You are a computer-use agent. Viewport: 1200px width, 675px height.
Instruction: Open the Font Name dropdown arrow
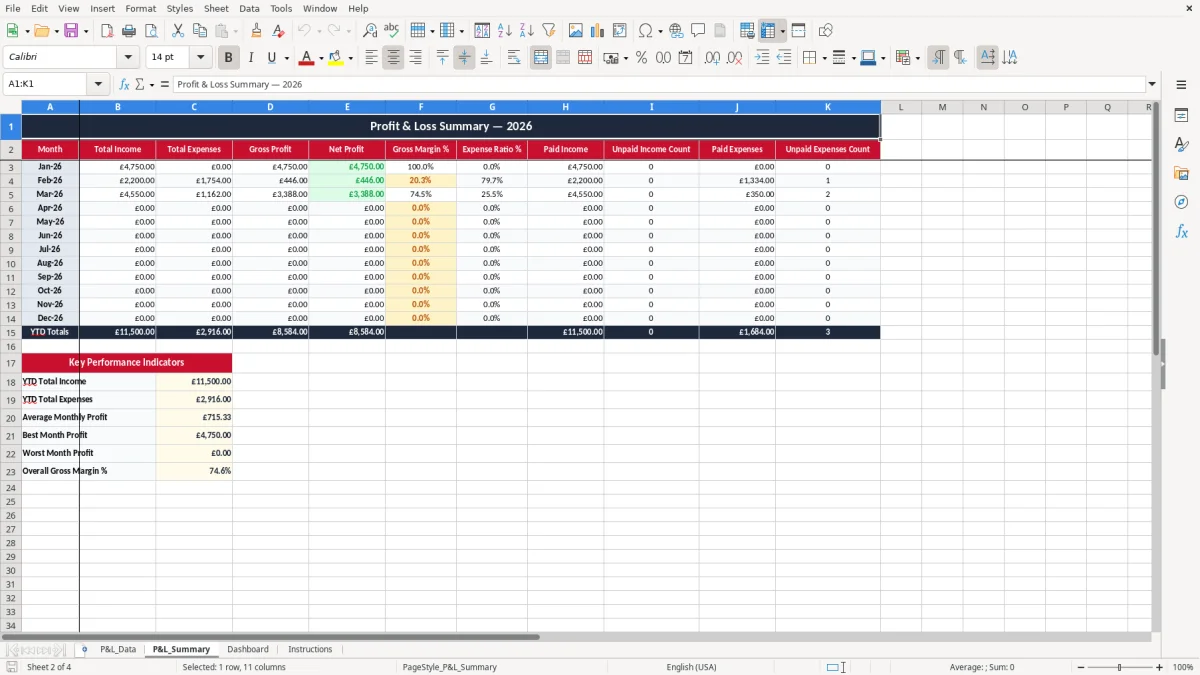pyautogui.click(x=128, y=58)
